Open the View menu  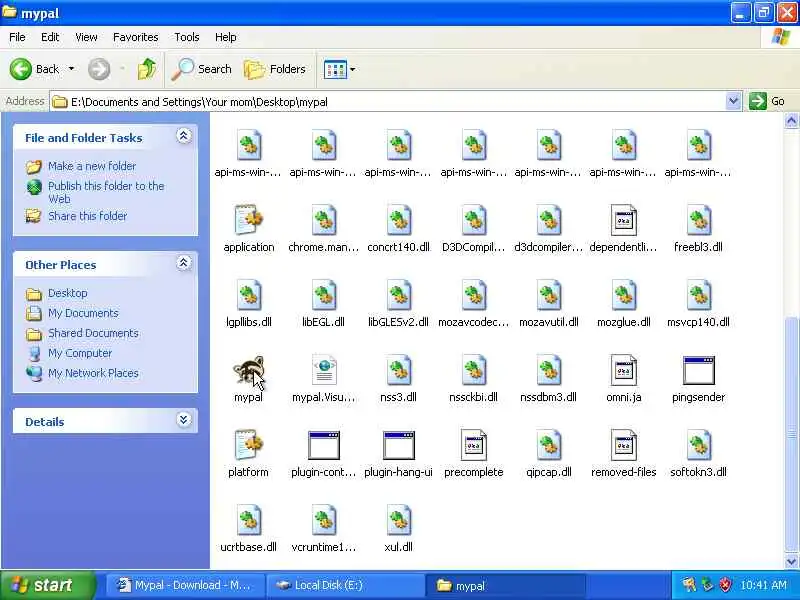86,37
